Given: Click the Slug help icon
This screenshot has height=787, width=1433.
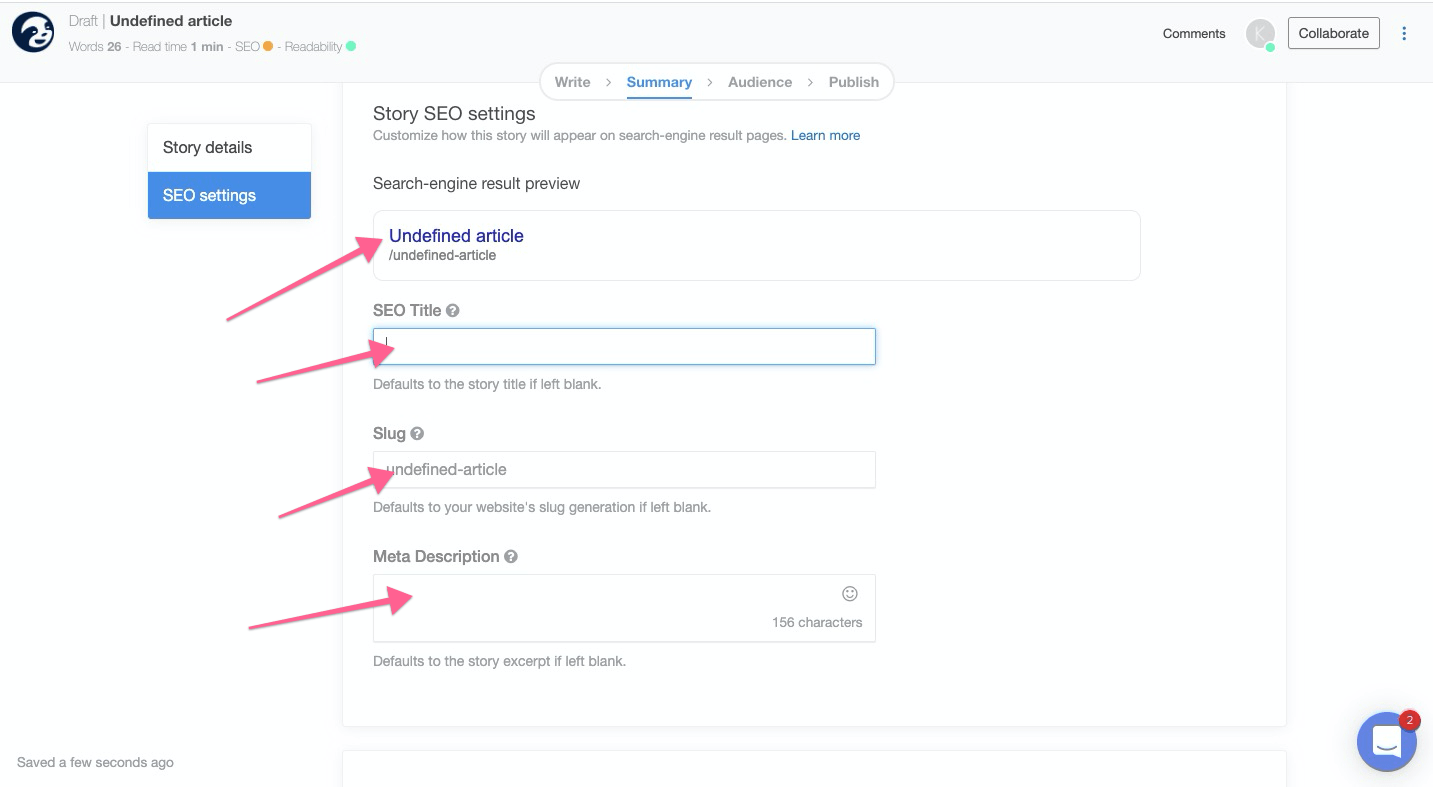Looking at the screenshot, I should click(417, 434).
